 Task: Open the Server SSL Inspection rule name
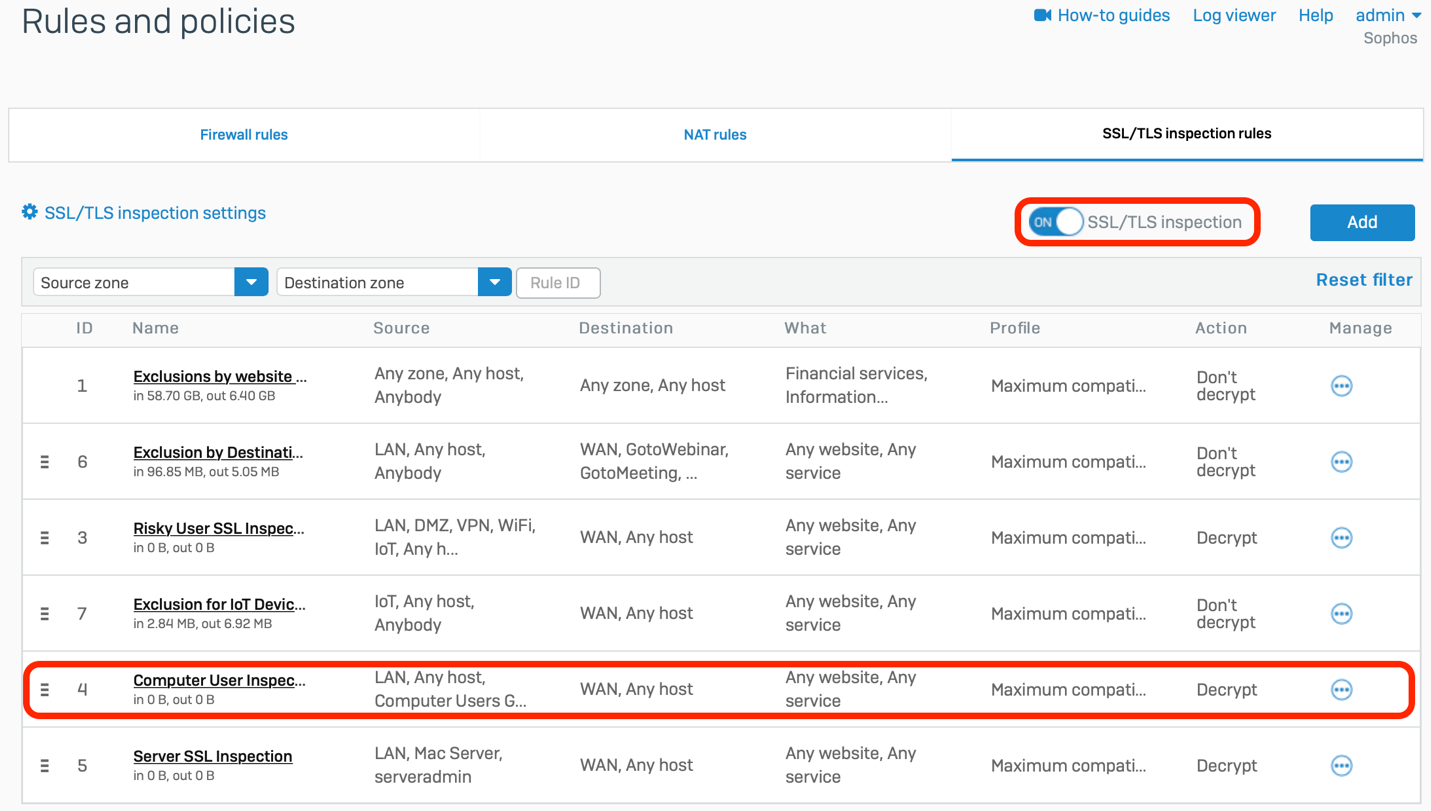[213, 756]
